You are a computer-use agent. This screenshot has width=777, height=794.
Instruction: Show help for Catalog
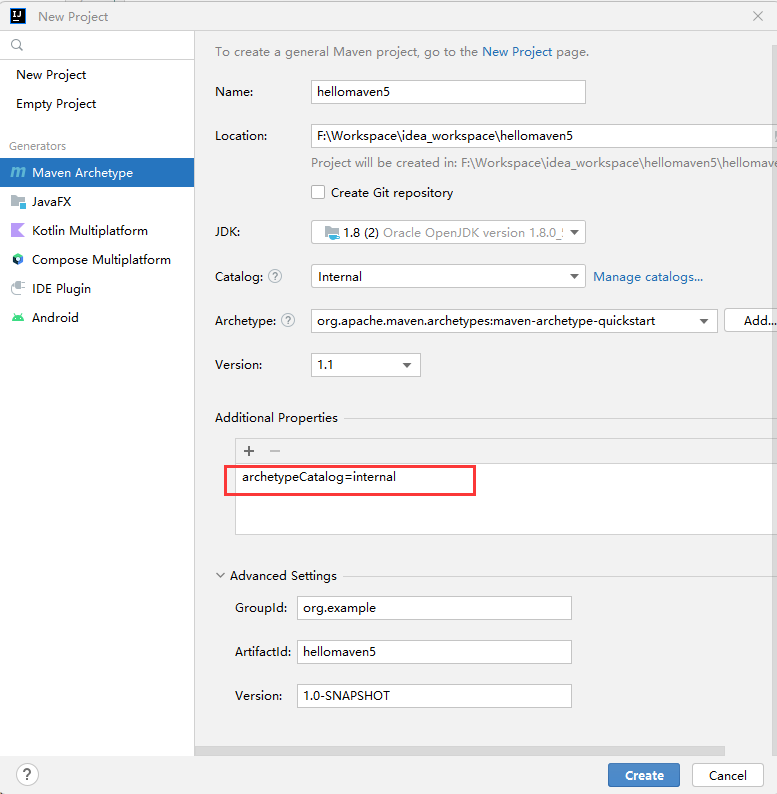pos(275,276)
